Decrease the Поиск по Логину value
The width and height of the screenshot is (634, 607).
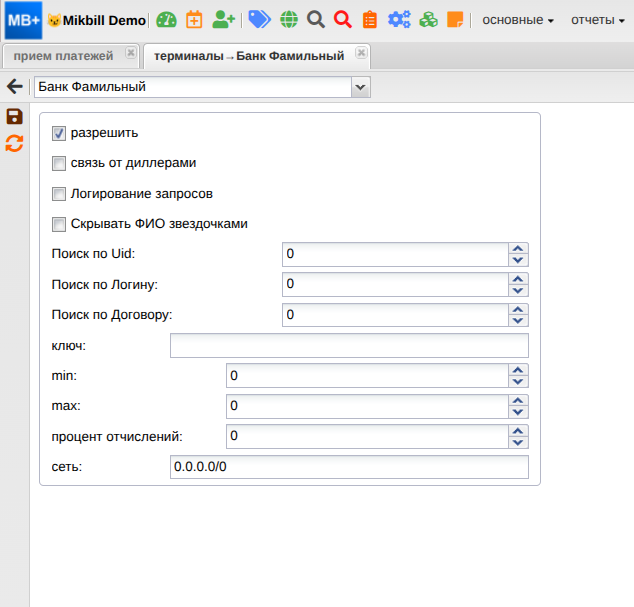coord(518,291)
